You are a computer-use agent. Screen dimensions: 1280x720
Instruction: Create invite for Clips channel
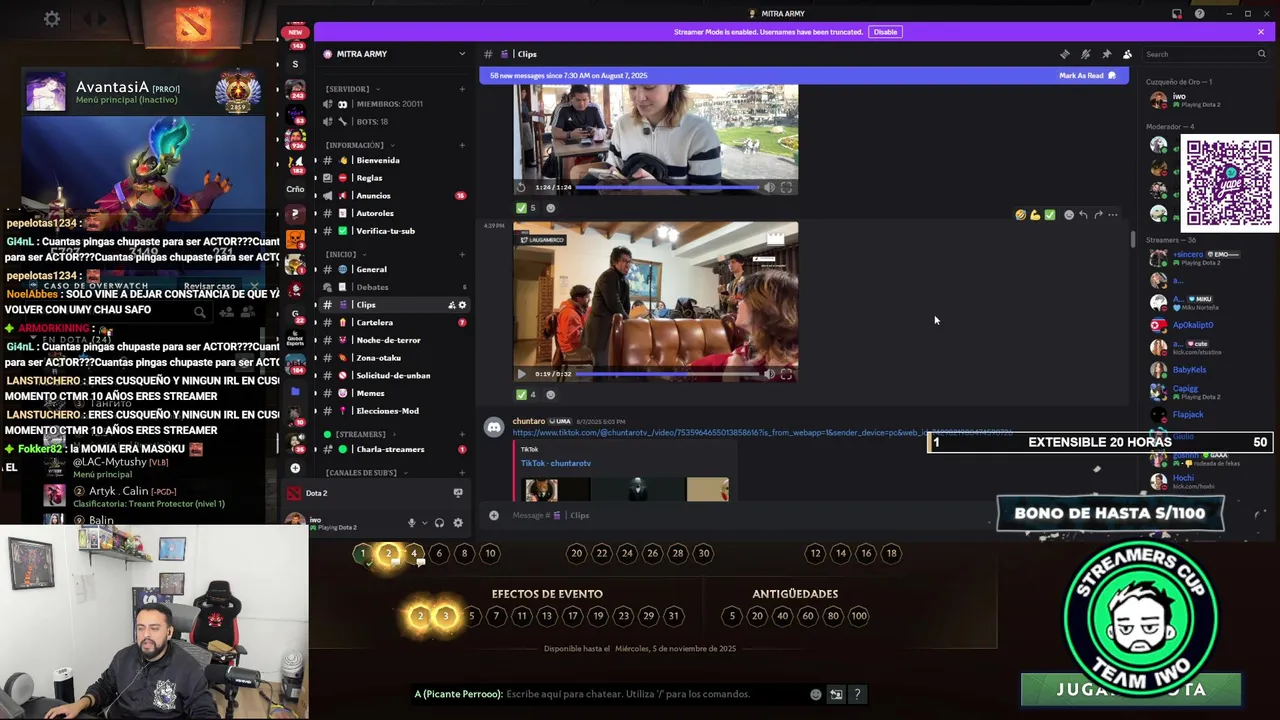(x=451, y=305)
